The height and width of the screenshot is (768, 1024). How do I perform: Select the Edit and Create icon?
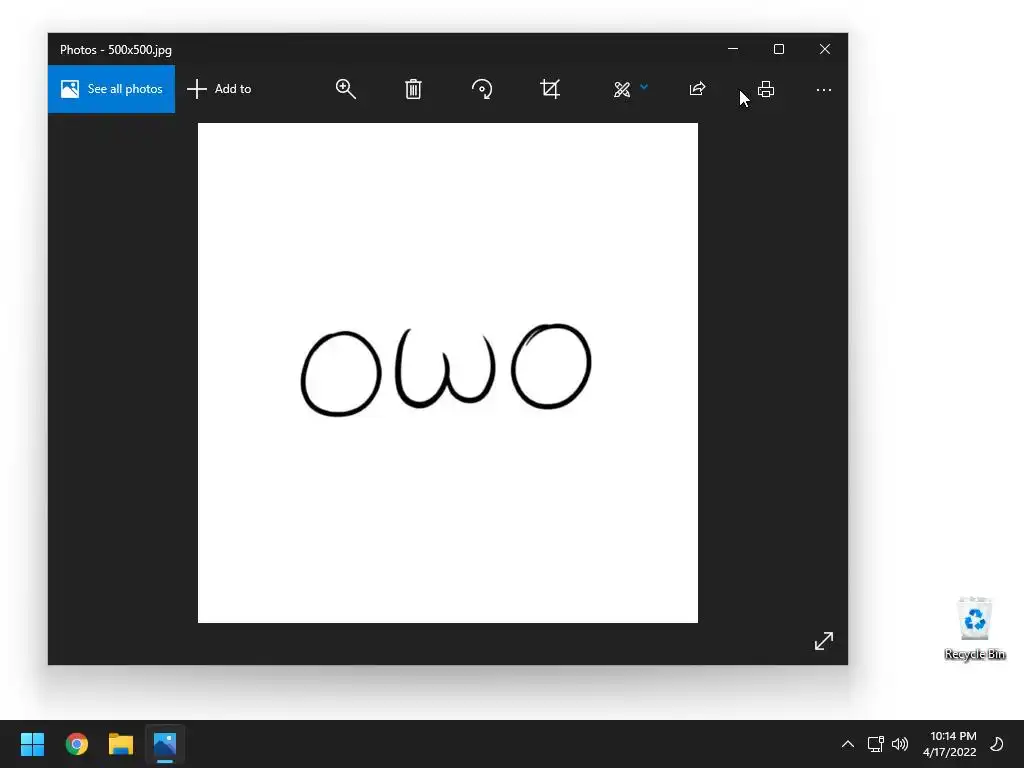point(622,89)
